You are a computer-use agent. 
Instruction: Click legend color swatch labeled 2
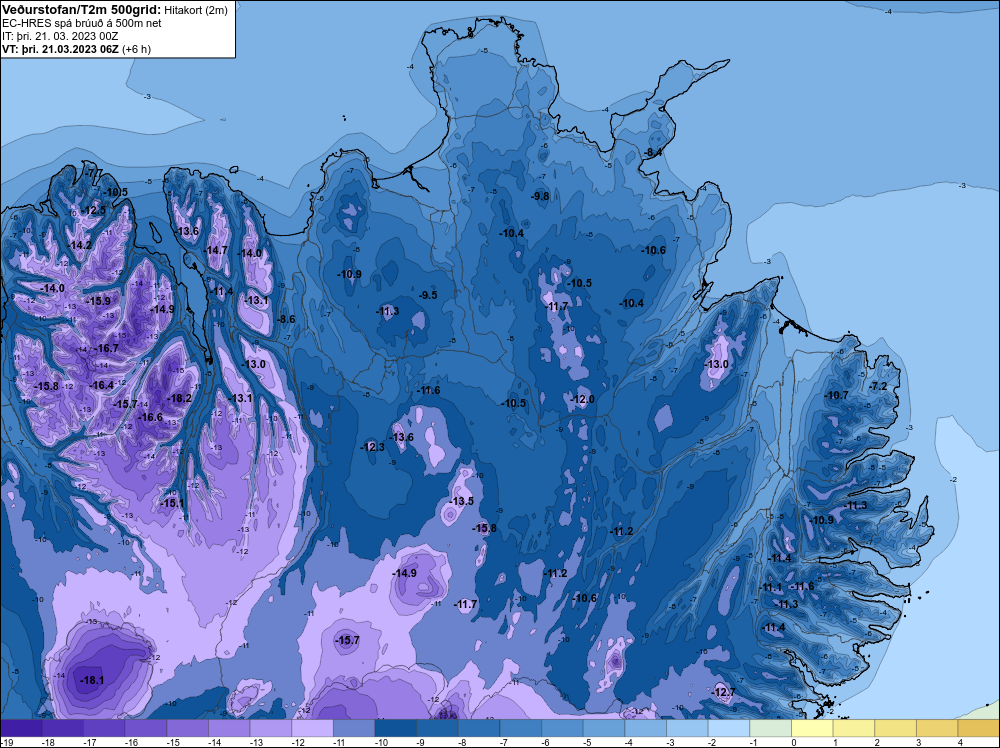coord(895,728)
